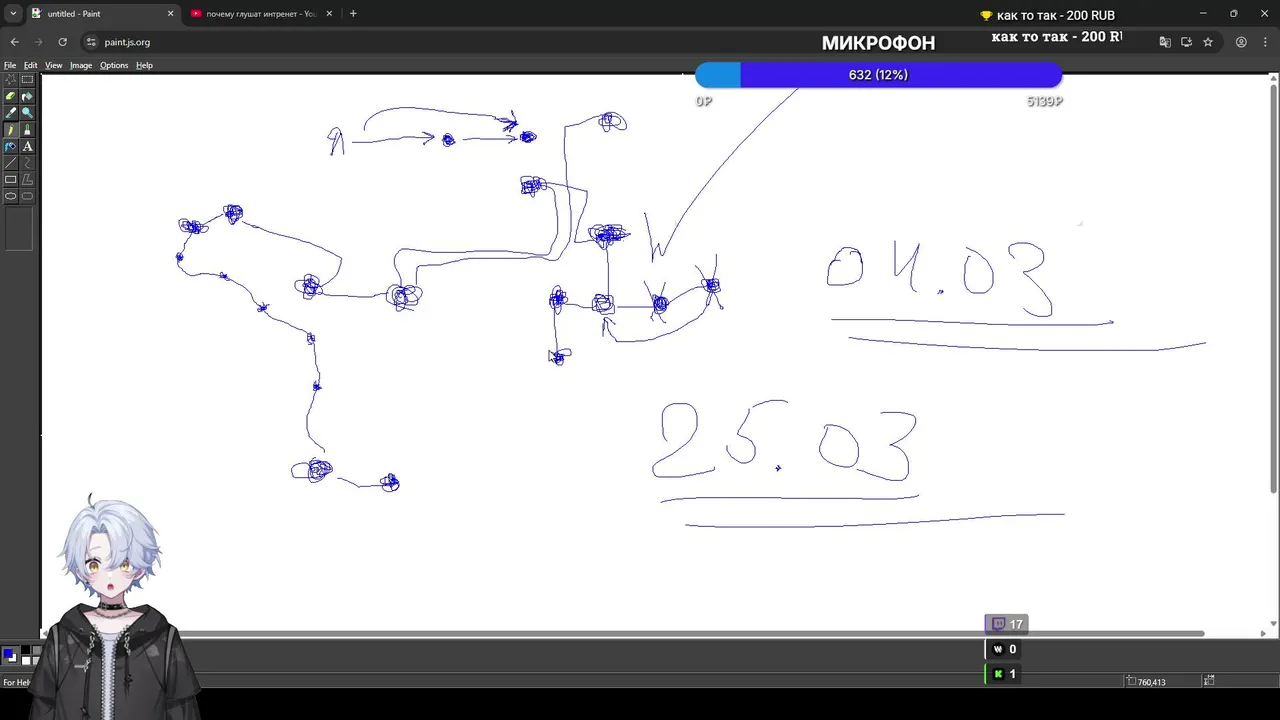Screen dimensions: 1280x720
Task: Select the Free-Form Select tool
Action: 11,80
